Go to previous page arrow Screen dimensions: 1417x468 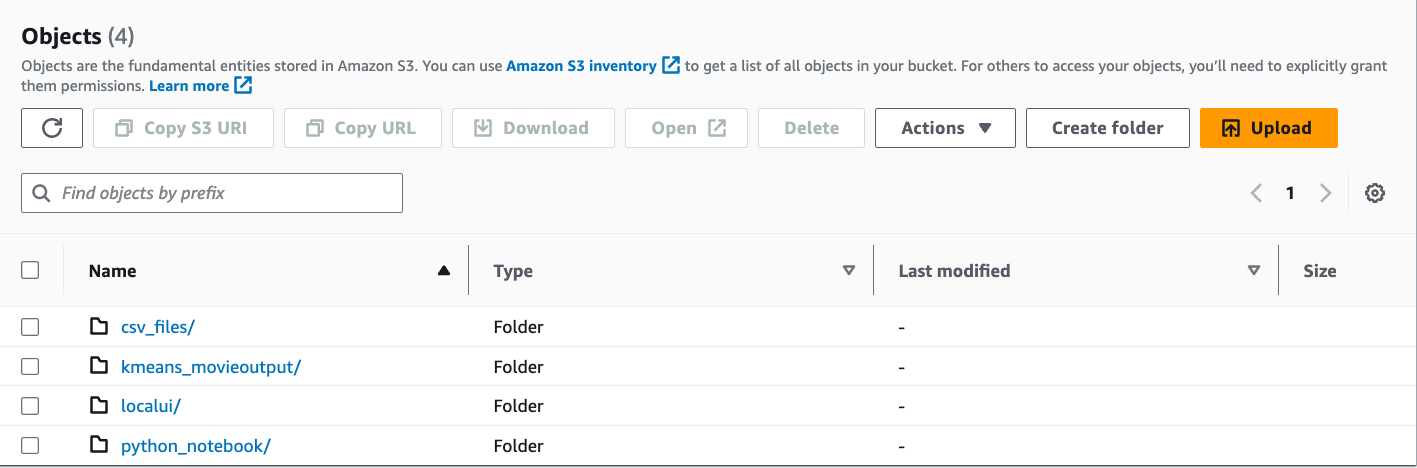click(1257, 193)
